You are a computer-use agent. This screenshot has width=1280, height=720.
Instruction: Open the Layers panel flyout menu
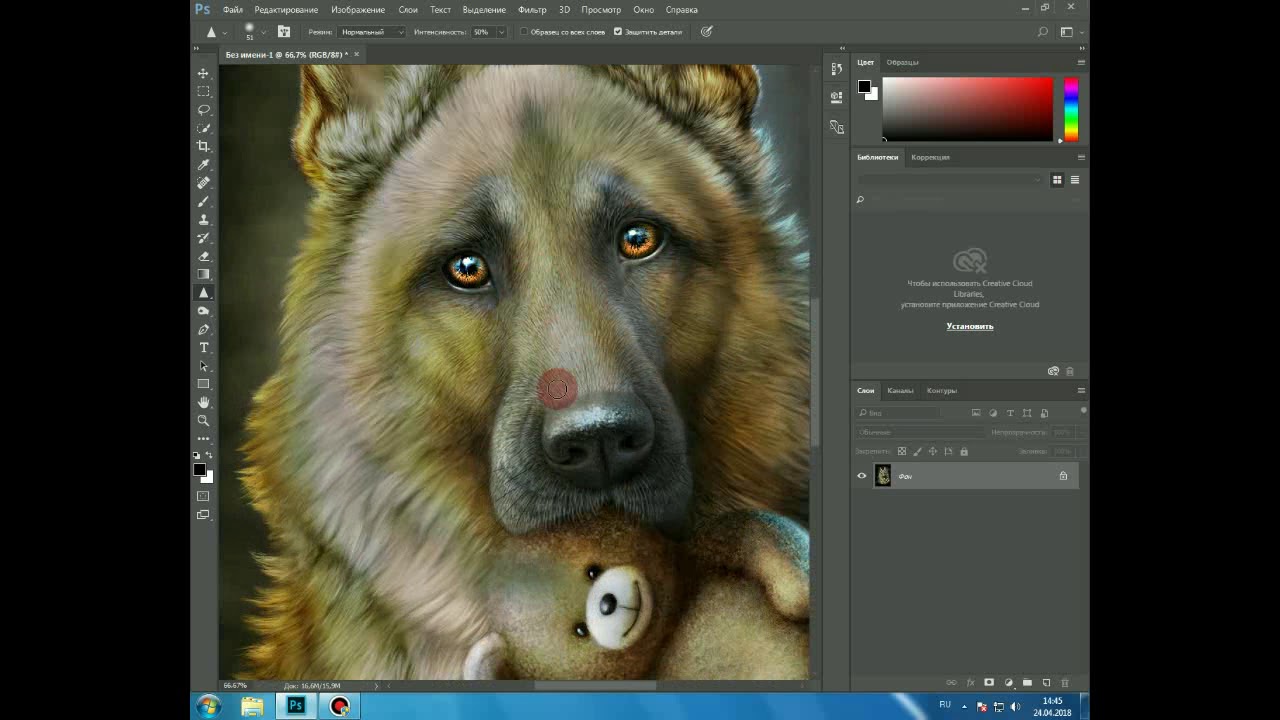click(x=1081, y=390)
